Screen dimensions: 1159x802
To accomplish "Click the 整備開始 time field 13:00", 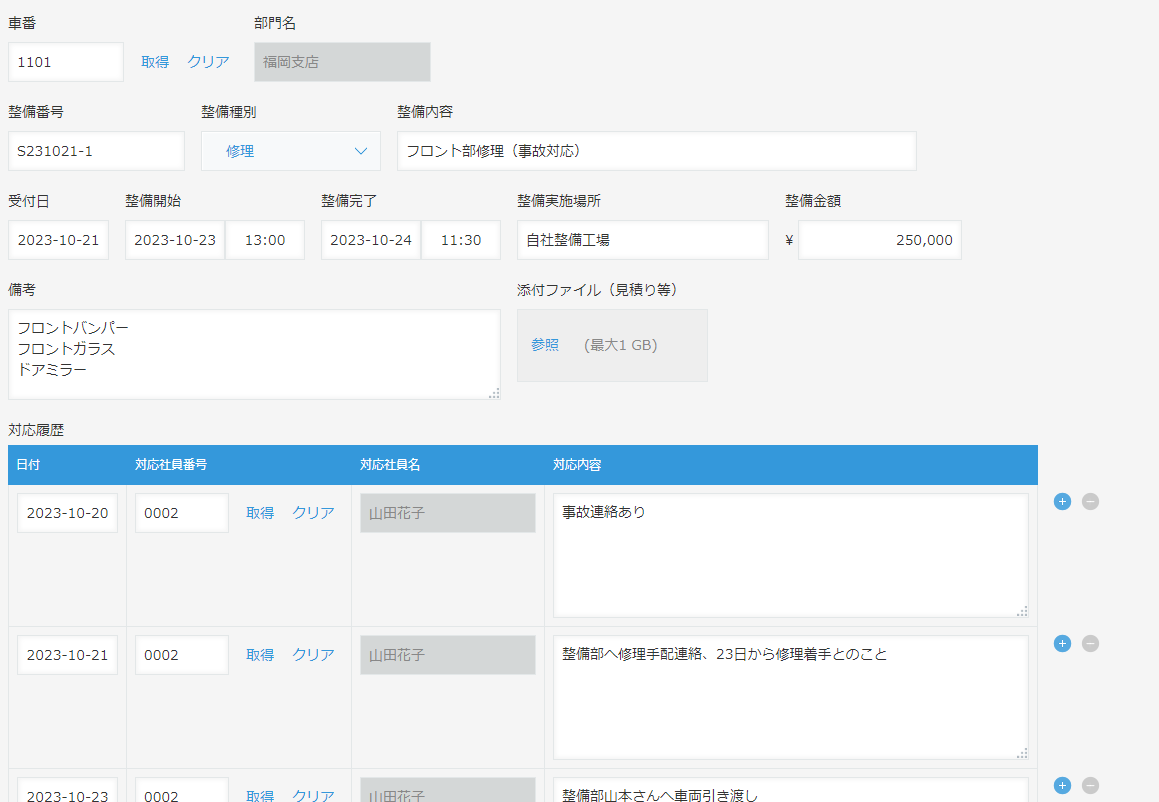I will click(x=265, y=240).
